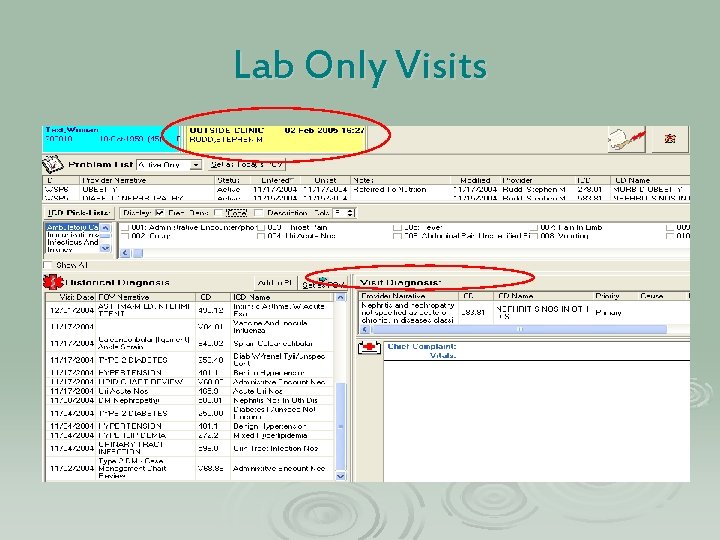Viewport: 720px width, 540px height.
Task: Click scroll-down arrow of Historical Diagnosis list
Action: [340, 476]
